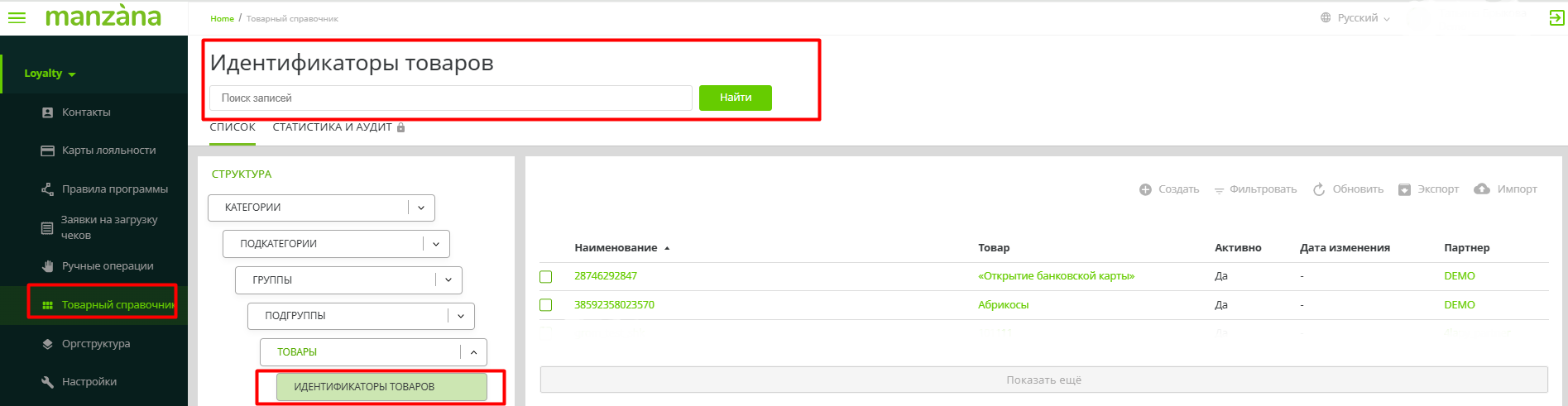Viewport: 1568px width, 406px height.
Task: Click the Поиск записей search field
Action: 450,98
